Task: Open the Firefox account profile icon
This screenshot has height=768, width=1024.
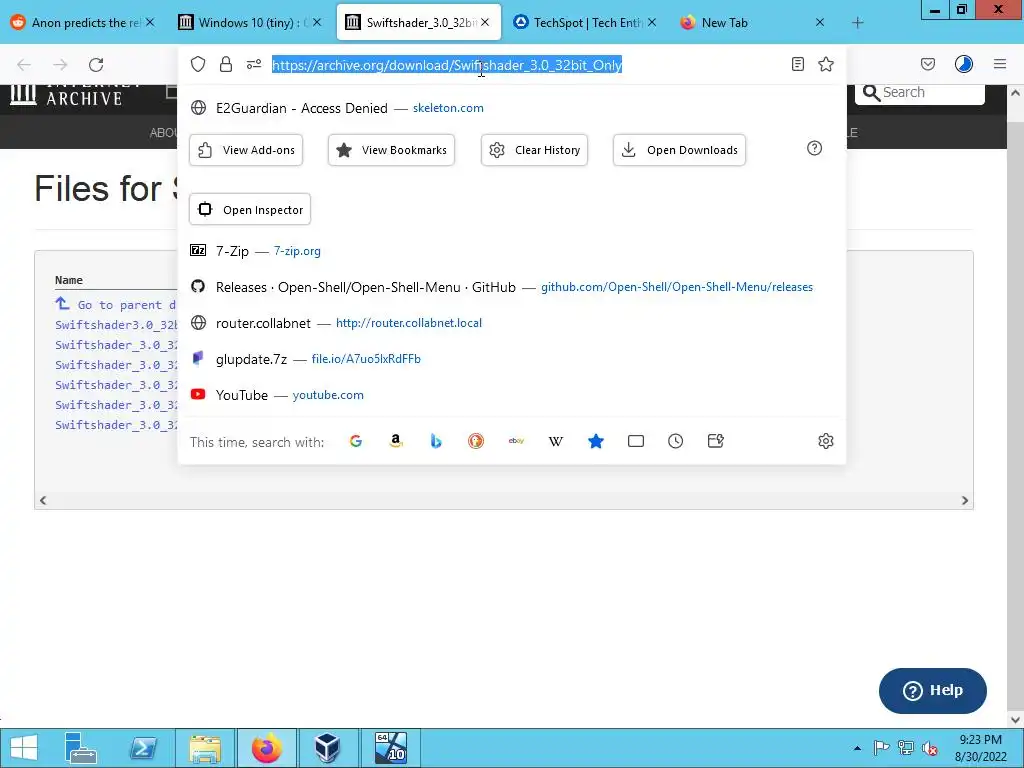Action: (x=964, y=64)
